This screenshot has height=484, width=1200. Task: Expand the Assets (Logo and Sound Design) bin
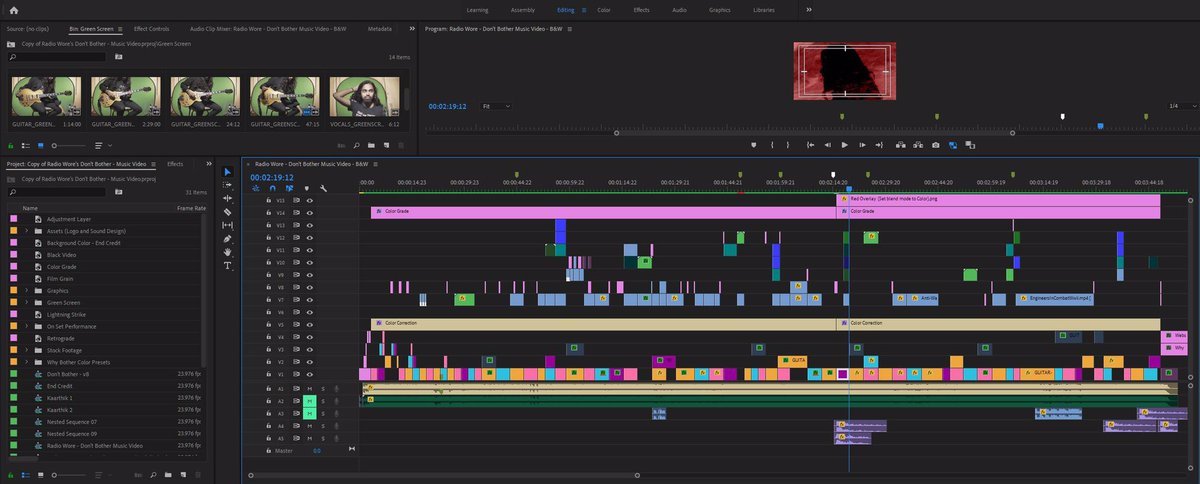click(27, 231)
